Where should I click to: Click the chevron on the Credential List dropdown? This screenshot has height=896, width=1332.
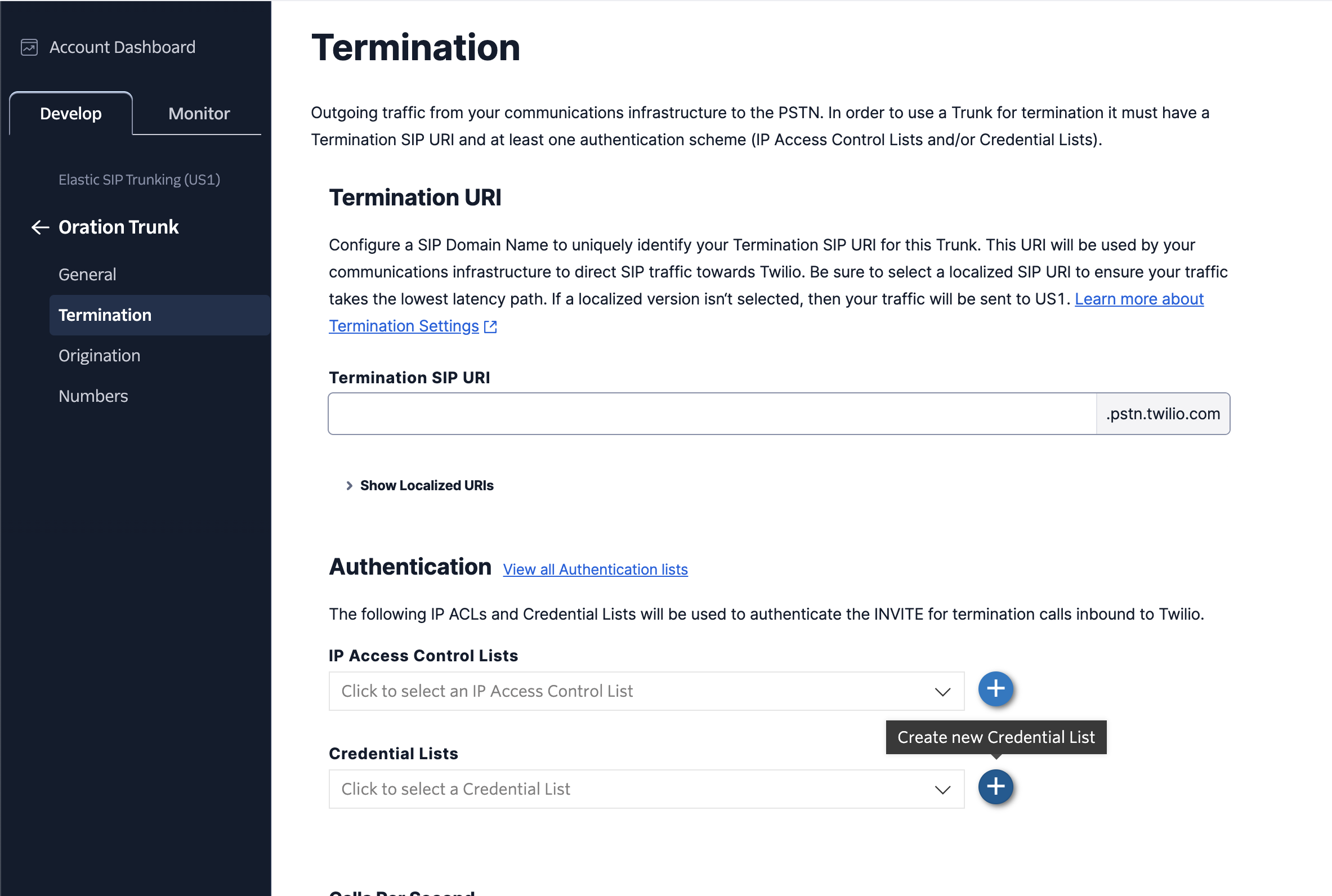click(942, 789)
